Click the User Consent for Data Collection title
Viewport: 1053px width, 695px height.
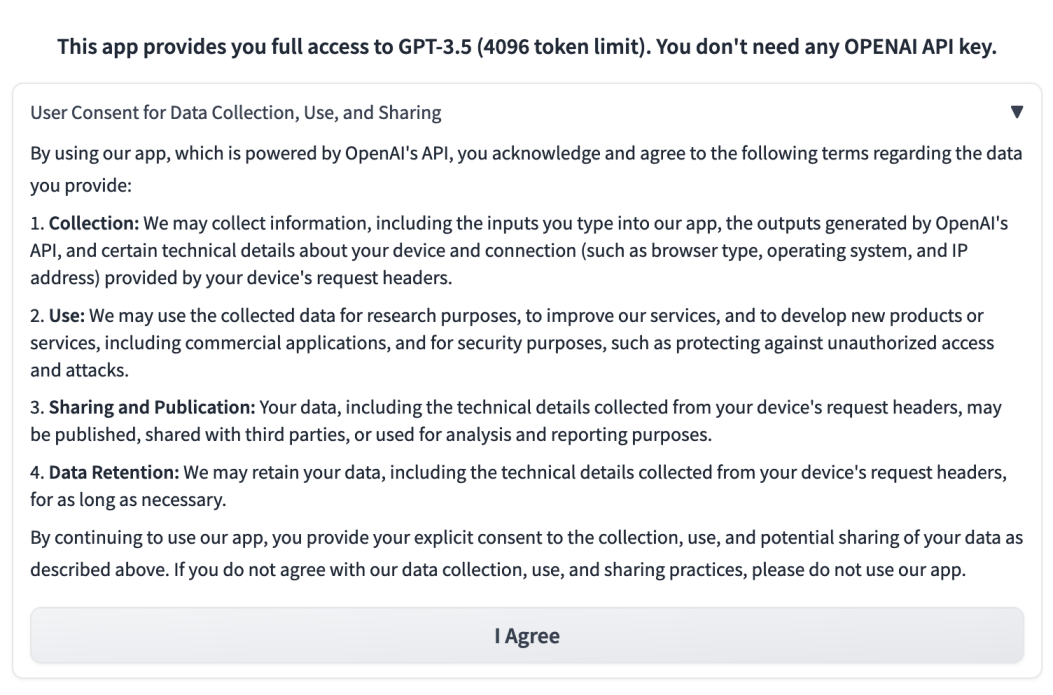236,112
